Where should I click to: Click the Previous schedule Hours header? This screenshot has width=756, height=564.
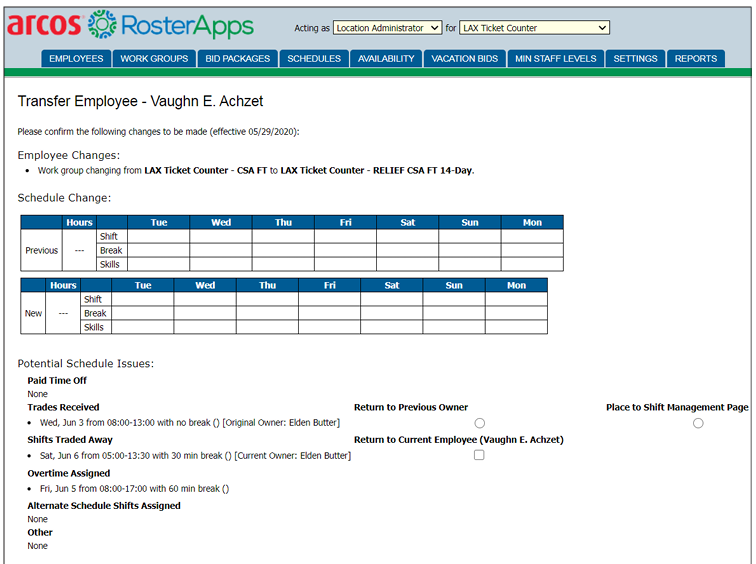pos(79,223)
